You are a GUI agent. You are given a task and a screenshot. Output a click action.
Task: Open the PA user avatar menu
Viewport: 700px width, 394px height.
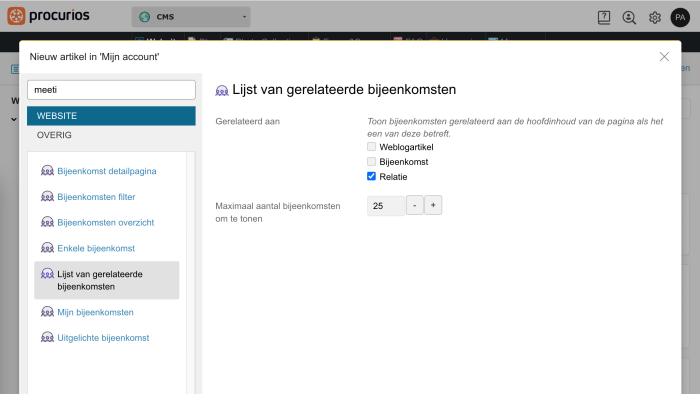point(680,17)
